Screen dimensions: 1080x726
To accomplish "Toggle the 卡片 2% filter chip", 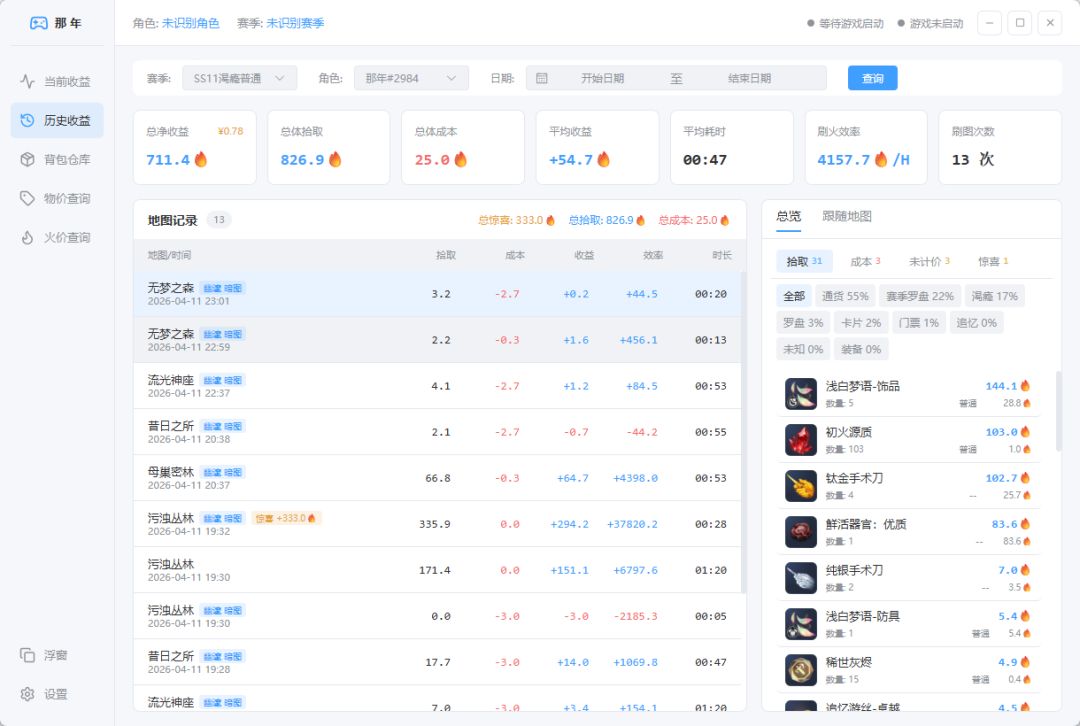I will (861, 322).
